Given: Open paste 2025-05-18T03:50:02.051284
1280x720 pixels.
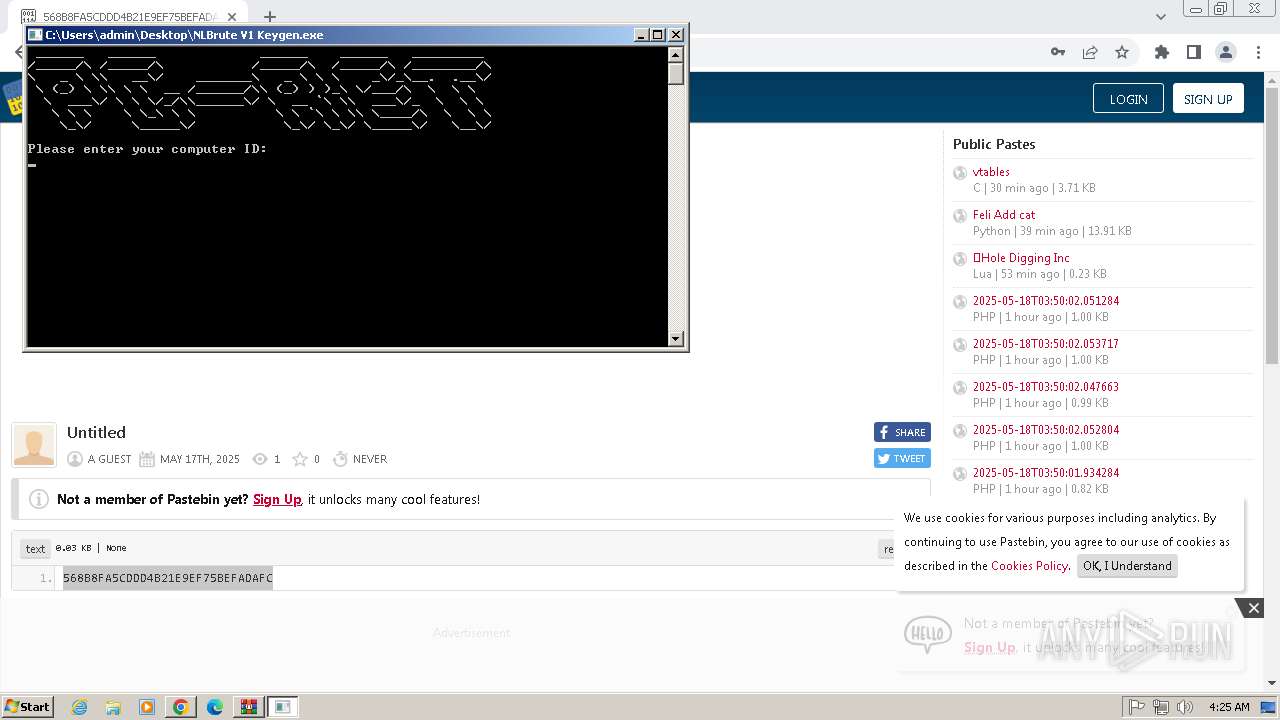Looking at the screenshot, I should (x=1046, y=301).
